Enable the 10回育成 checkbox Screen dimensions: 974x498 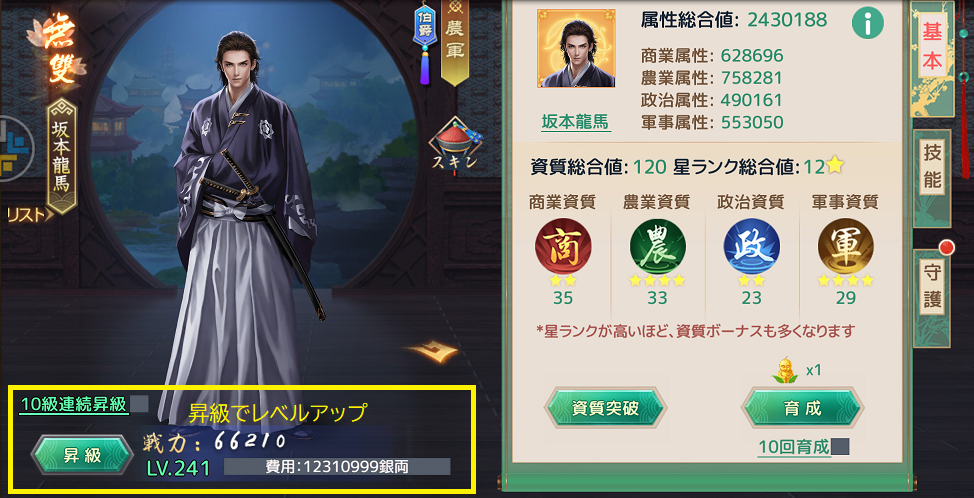840,446
